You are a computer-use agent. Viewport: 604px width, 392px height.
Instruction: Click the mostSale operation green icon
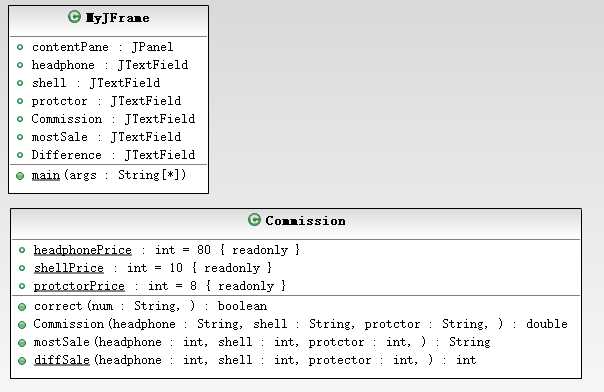(x=22, y=343)
